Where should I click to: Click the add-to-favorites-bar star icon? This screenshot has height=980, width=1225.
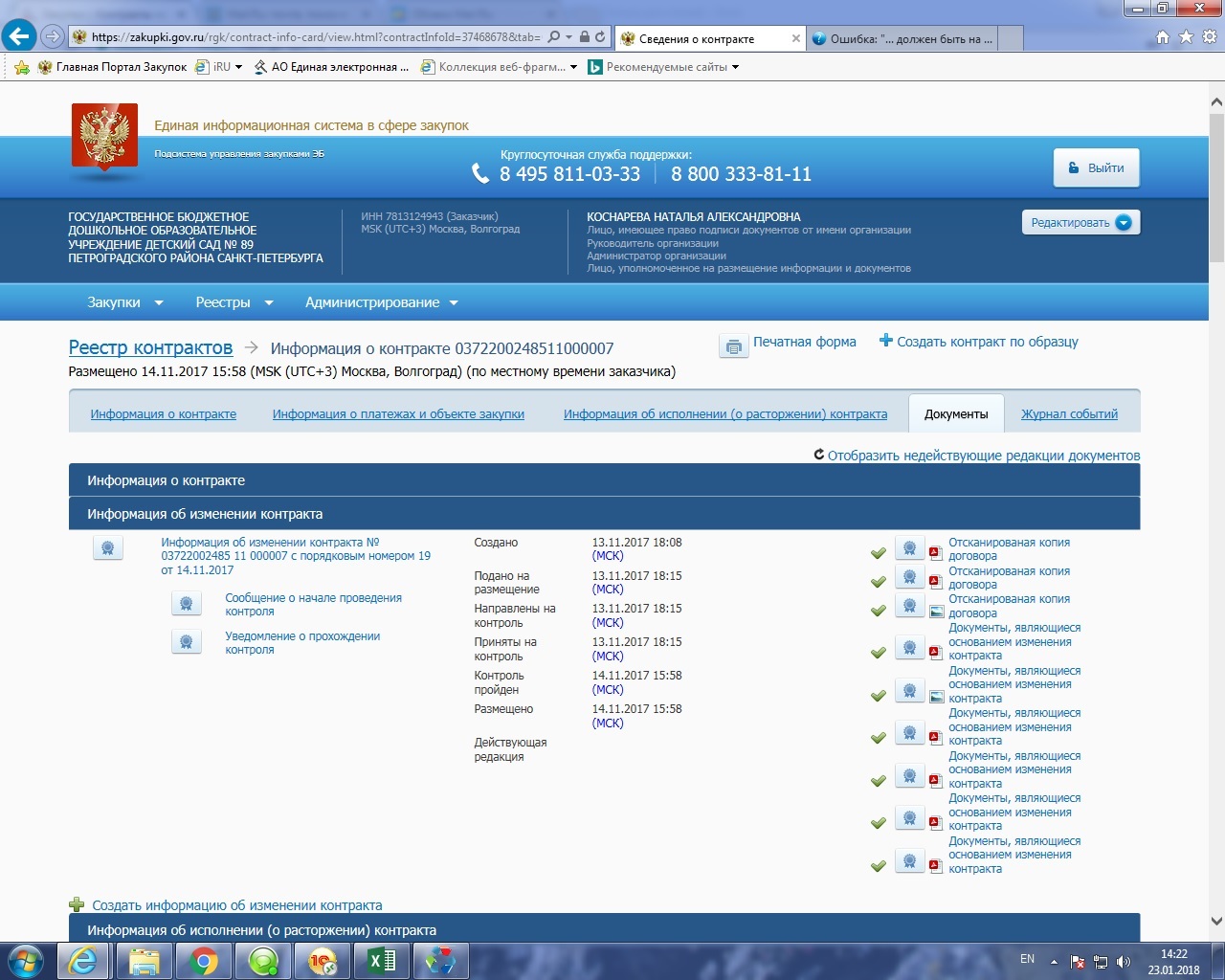pyautogui.click(x=22, y=67)
